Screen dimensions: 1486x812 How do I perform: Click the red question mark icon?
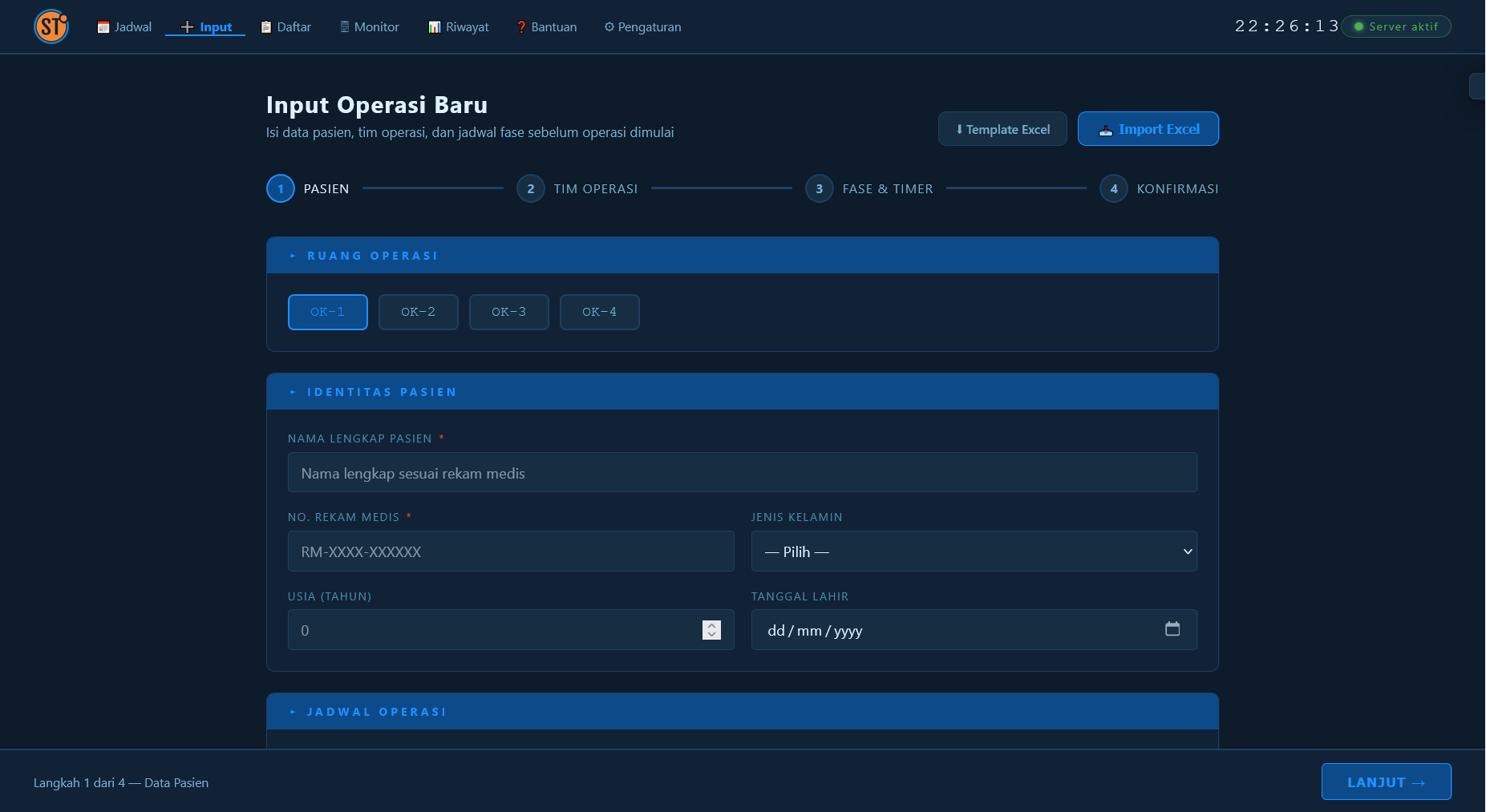[521, 27]
